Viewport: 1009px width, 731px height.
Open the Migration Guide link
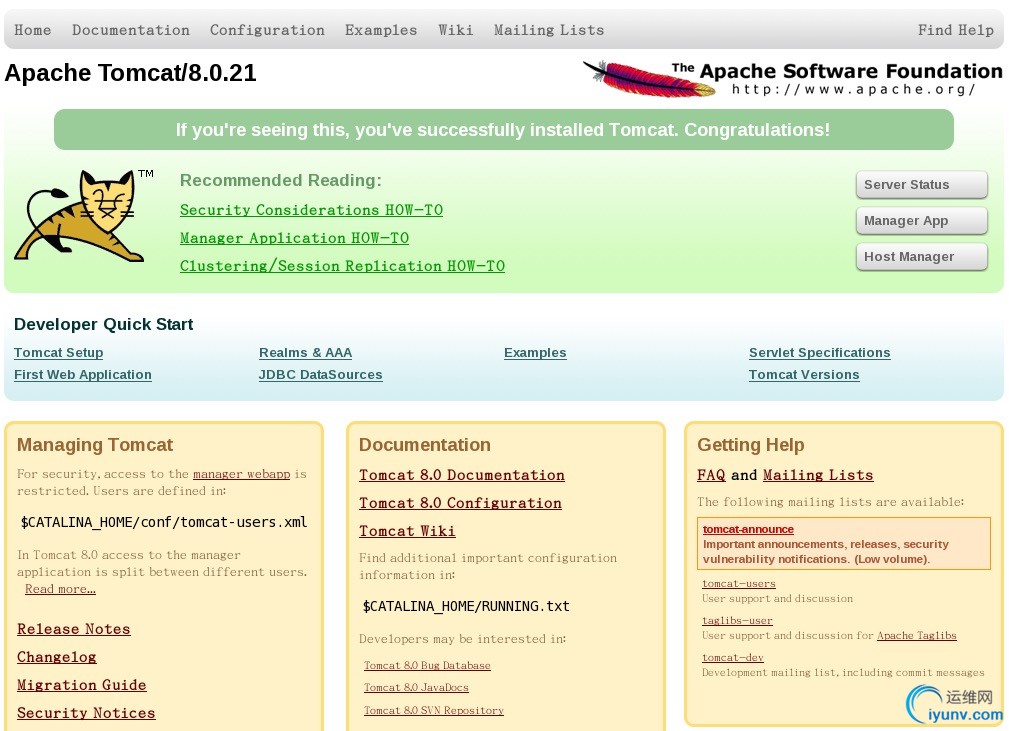(82, 685)
